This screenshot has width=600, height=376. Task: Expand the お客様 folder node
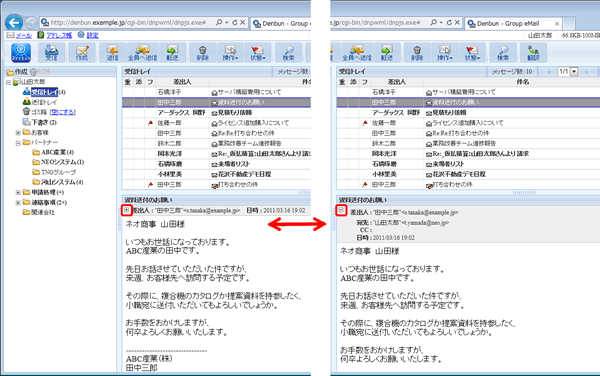tap(18, 133)
